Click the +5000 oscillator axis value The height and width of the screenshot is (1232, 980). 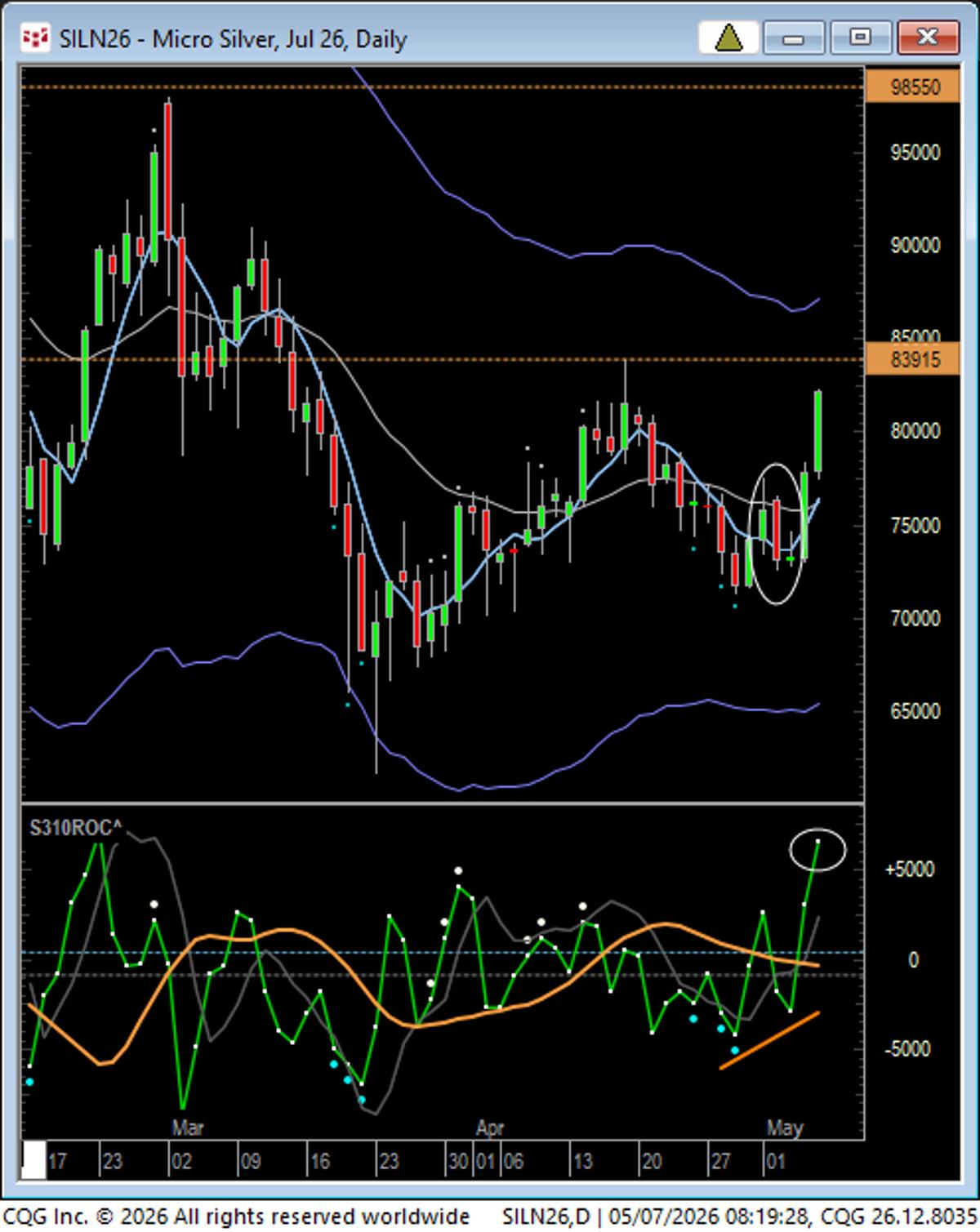(x=909, y=870)
